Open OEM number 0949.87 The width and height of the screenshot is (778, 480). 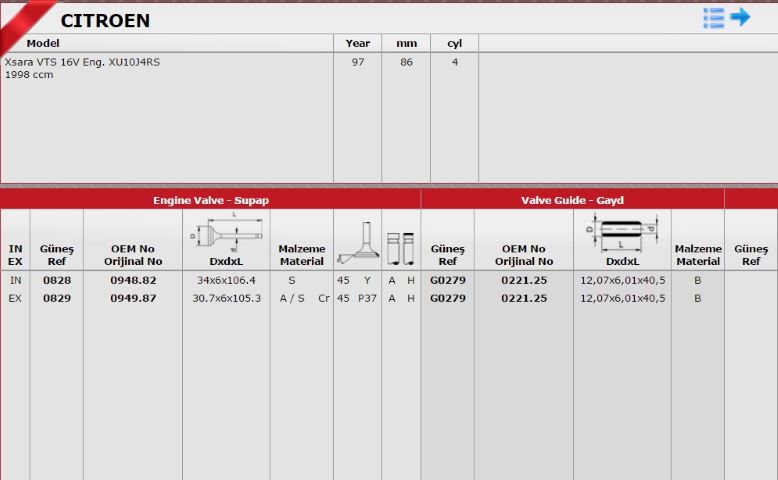[x=133, y=298]
